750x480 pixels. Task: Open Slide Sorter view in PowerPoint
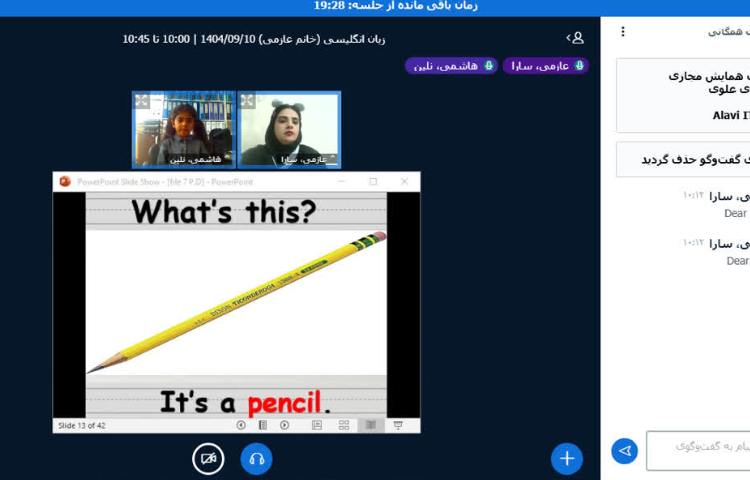coord(344,425)
